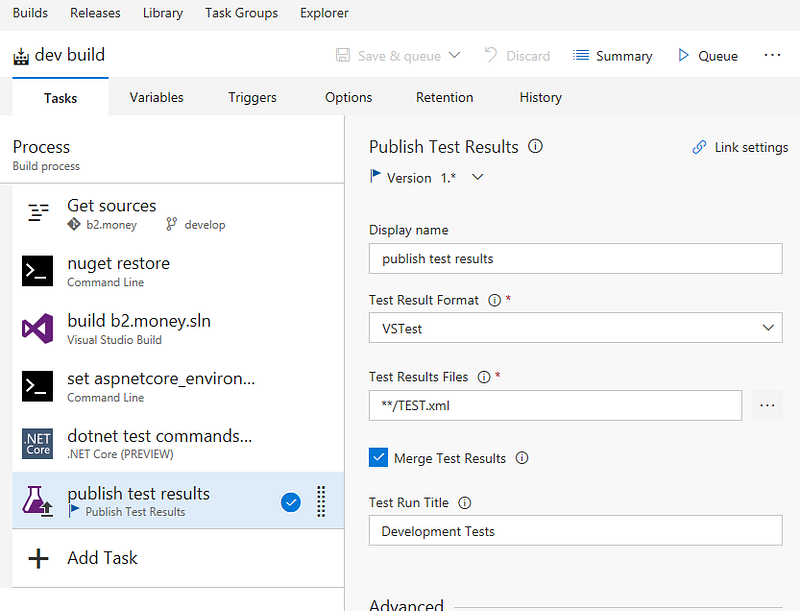Image resolution: width=800 pixels, height=611 pixels.
Task: Open the Builds menu
Action: (x=30, y=13)
